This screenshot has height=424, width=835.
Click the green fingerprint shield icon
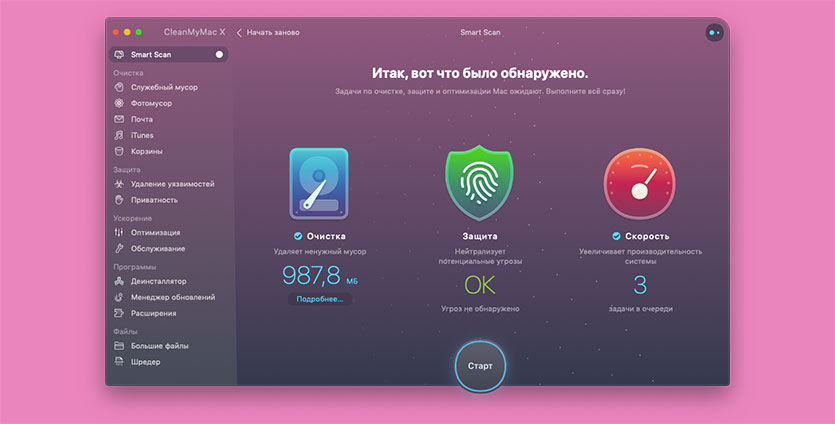pyautogui.click(x=479, y=183)
